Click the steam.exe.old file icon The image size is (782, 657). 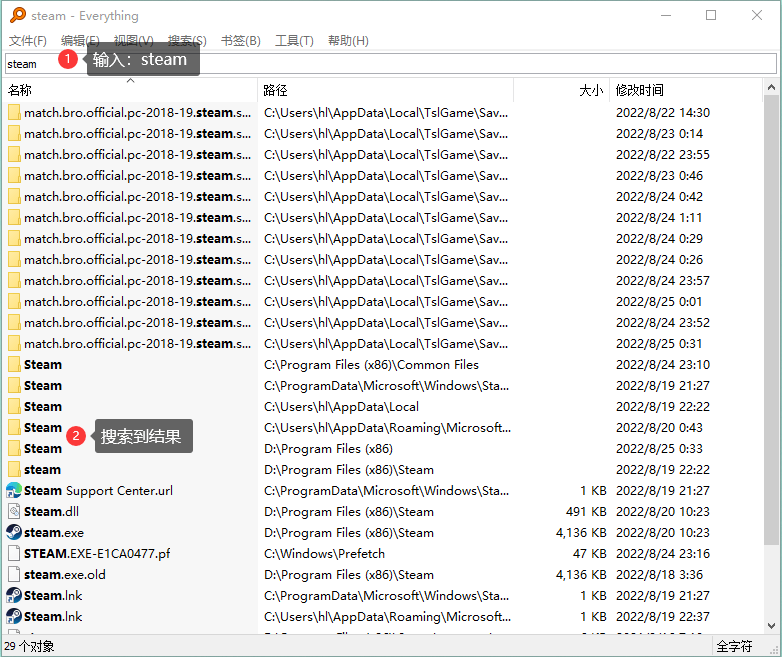tap(14, 574)
